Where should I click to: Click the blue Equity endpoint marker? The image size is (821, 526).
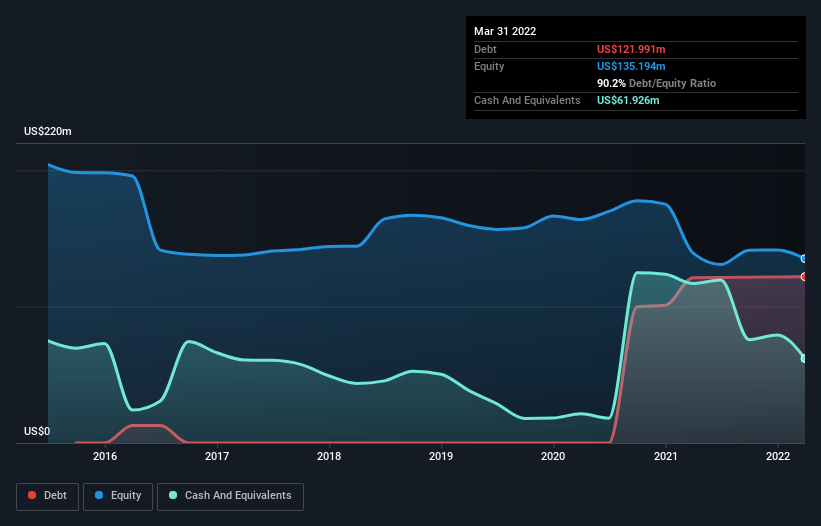804,259
